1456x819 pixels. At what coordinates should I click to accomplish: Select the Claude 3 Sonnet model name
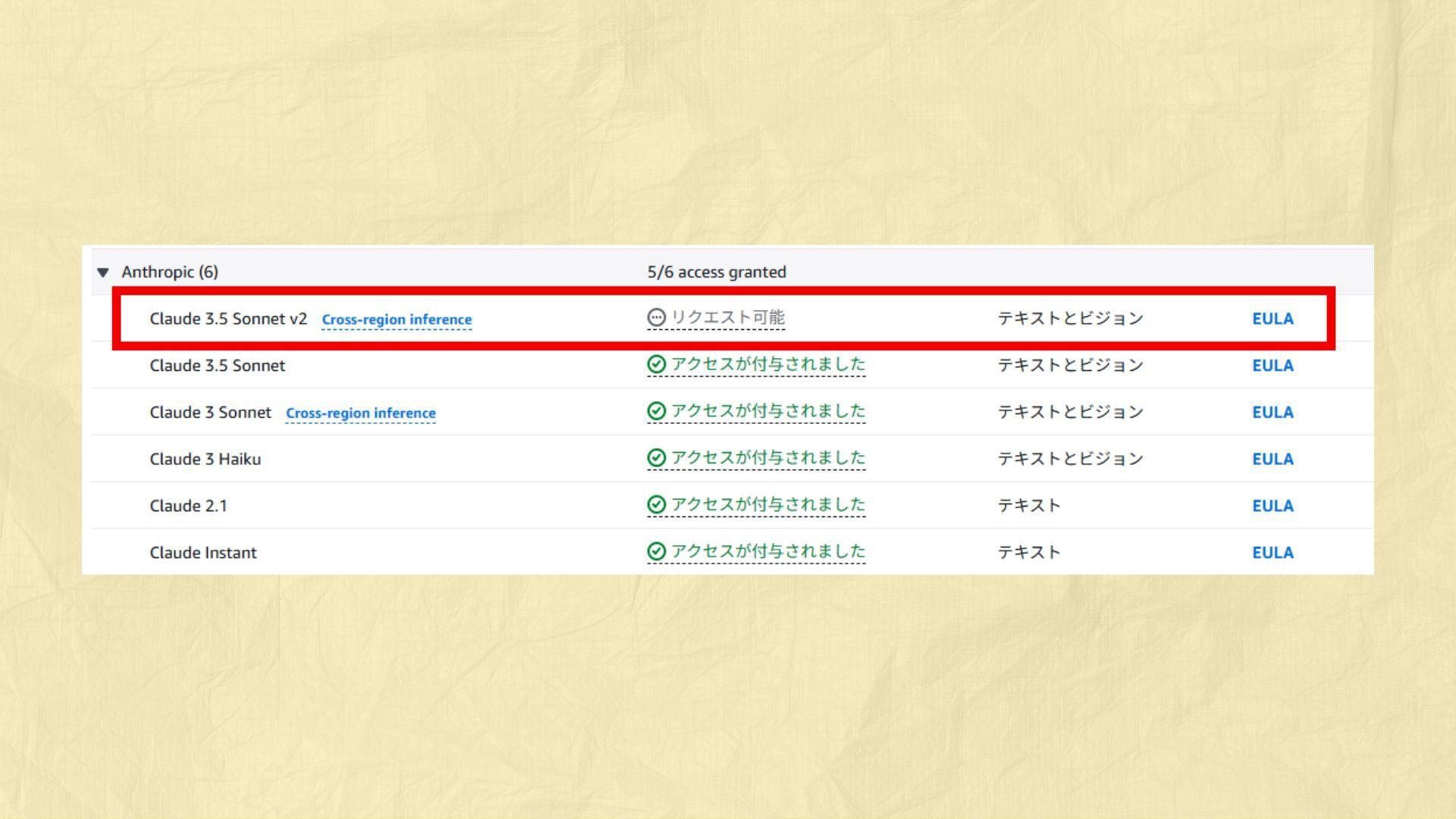click(210, 413)
